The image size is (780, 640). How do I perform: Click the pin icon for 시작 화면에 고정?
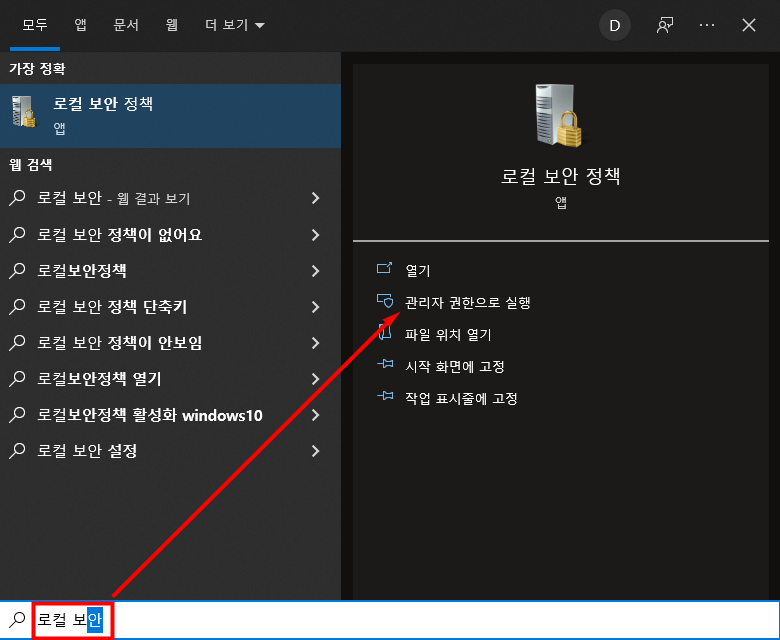click(x=385, y=365)
